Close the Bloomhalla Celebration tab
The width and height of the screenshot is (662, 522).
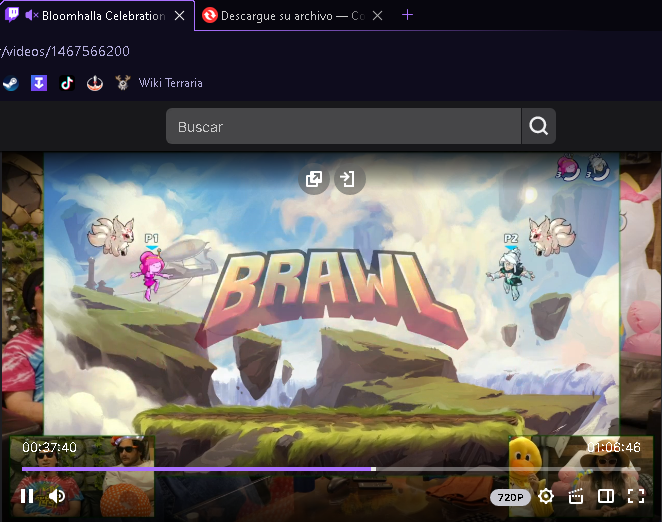[x=179, y=16]
